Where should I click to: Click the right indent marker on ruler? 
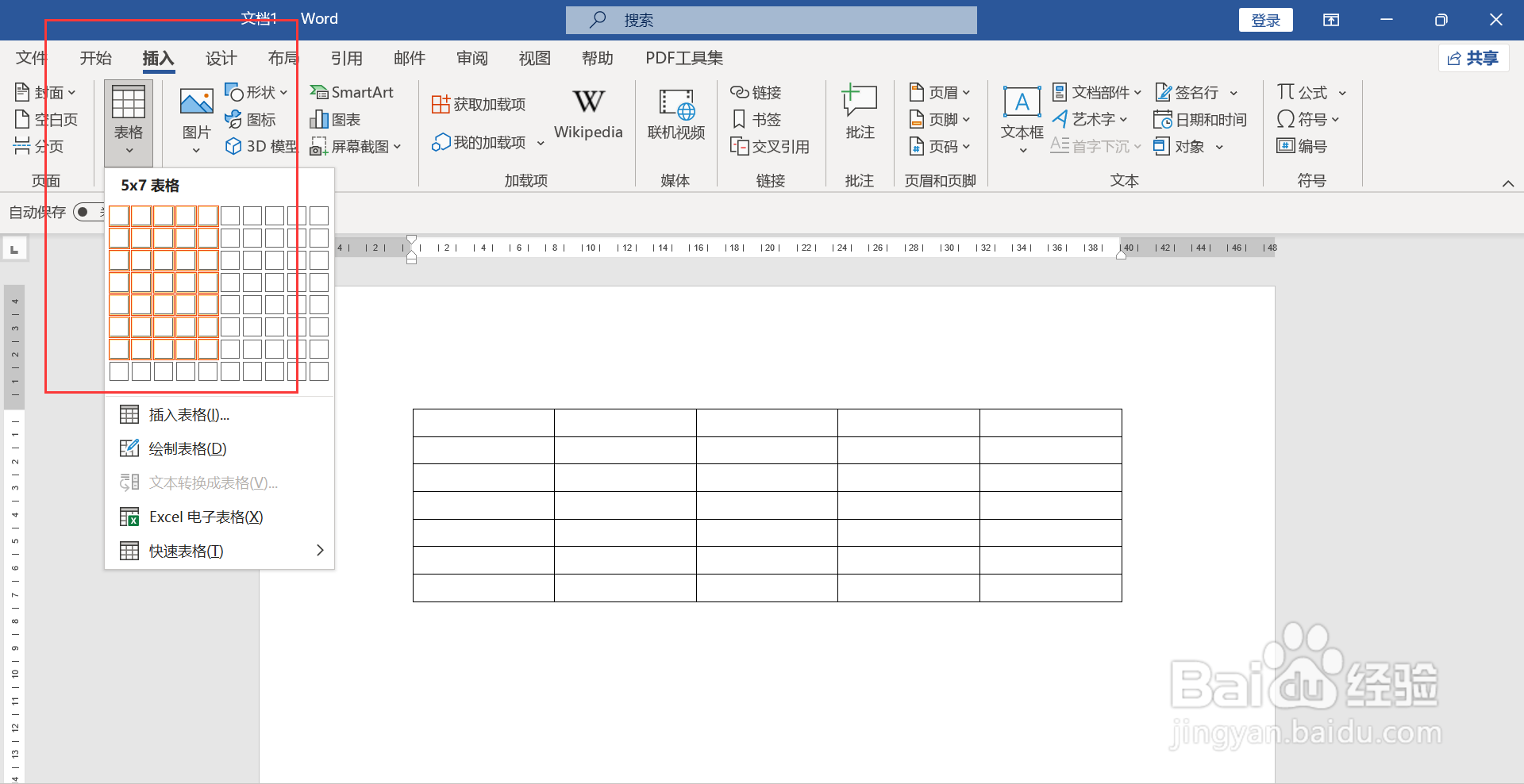(x=1121, y=254)
